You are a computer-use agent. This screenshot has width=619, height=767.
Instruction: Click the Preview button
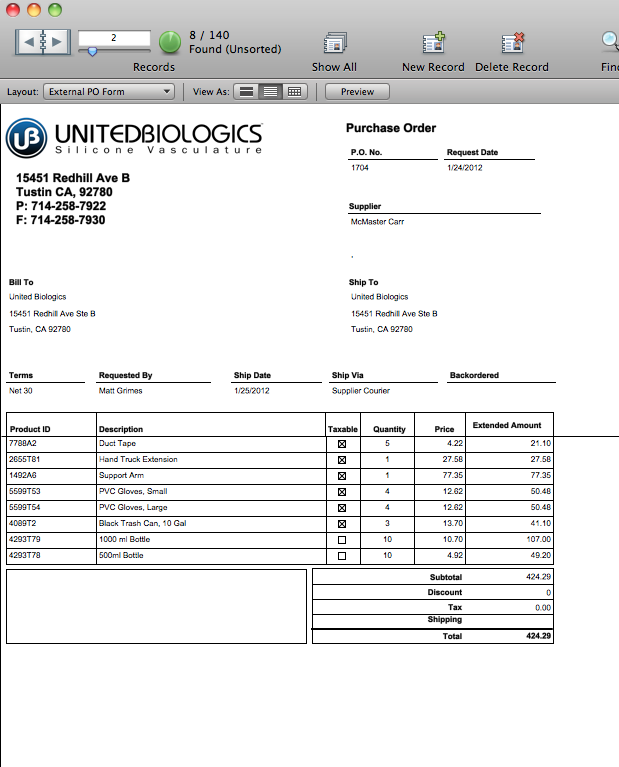coord(357,91)
